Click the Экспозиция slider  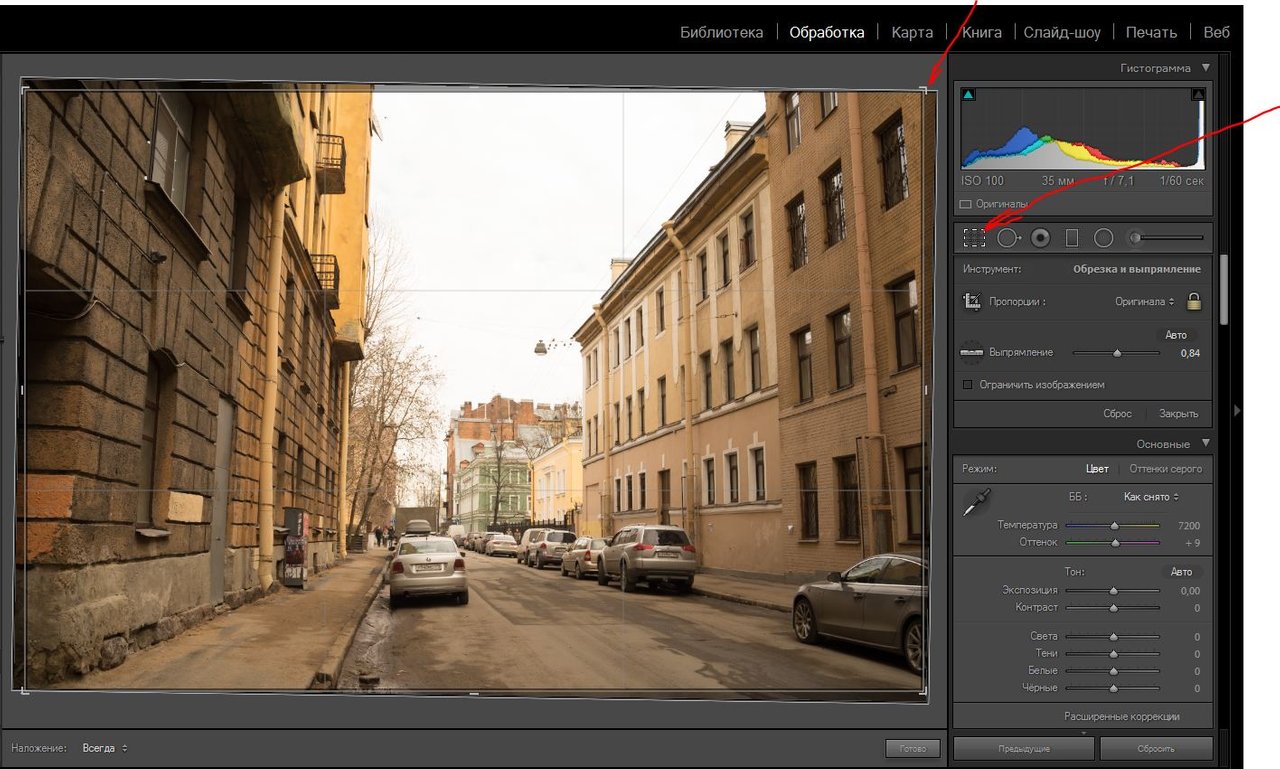tap(1112, 590)
